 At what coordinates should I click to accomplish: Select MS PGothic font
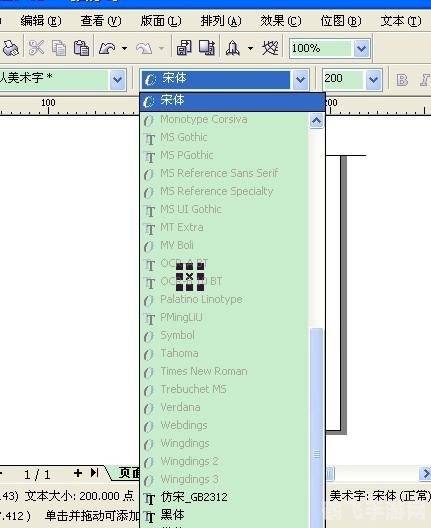224,155
